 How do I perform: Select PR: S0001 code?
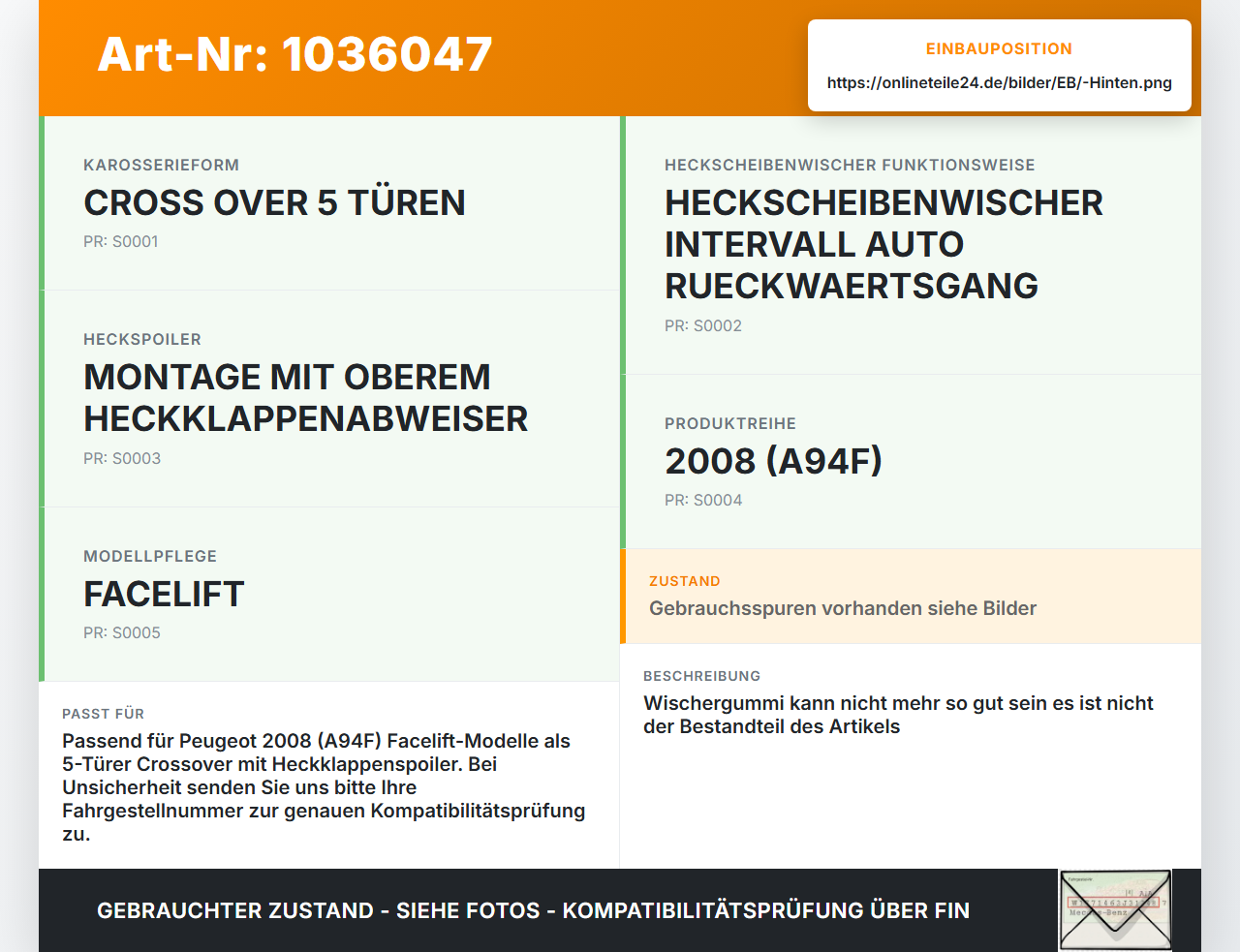[x=121, y=241]
